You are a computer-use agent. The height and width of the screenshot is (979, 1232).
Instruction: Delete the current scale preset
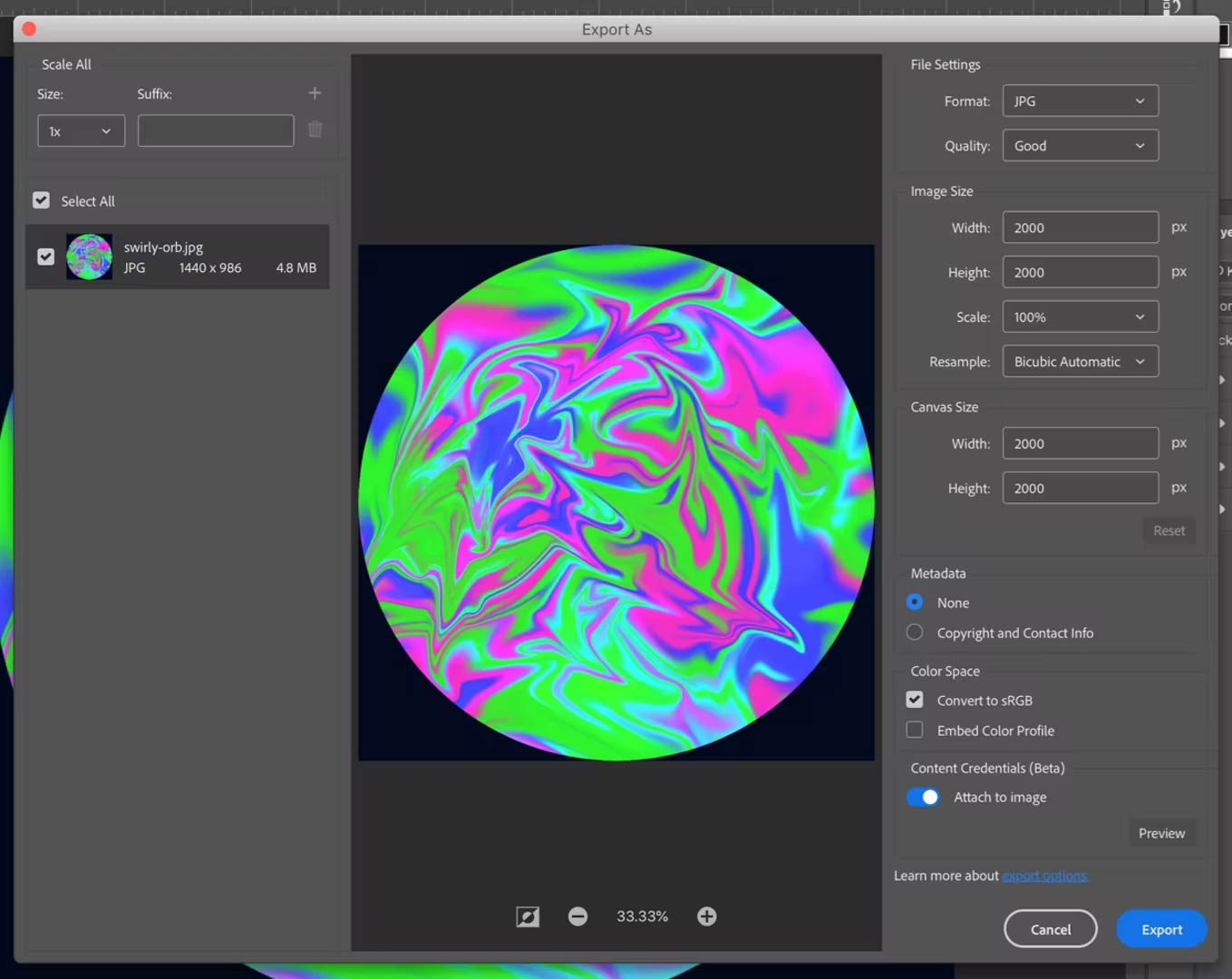point(314,130)
